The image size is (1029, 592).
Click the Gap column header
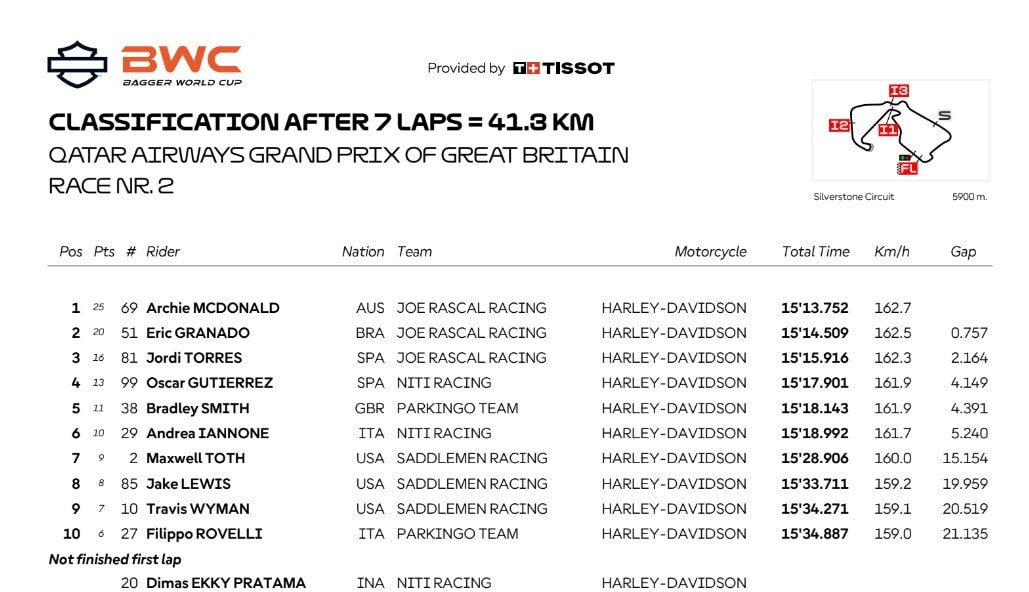click(x=963, y=251)
